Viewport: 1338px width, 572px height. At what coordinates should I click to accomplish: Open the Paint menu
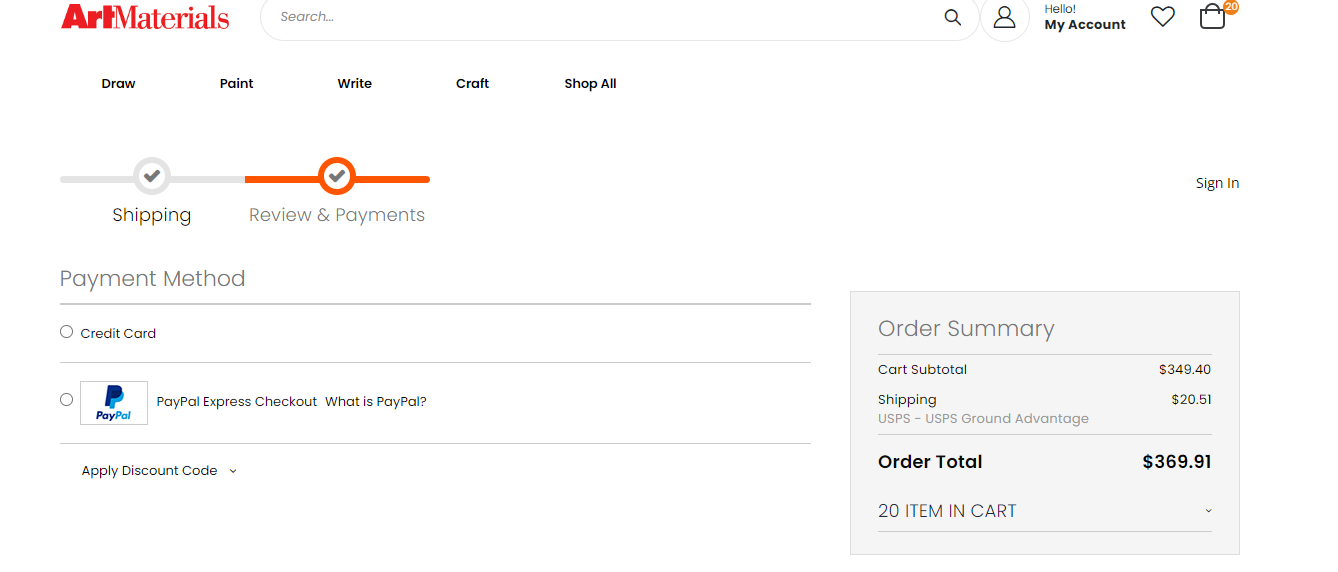point(237,84)
